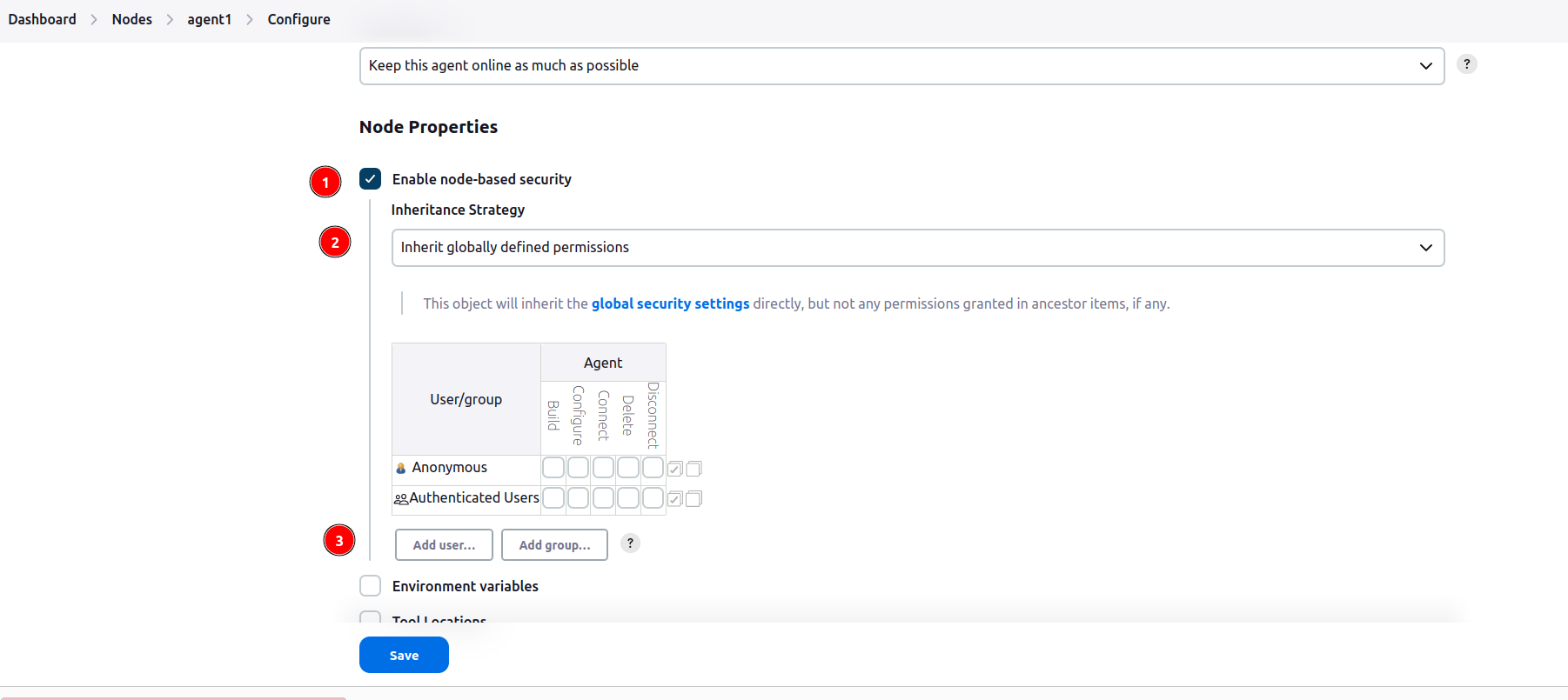
Task: Click the Add user... button
Action: (x=444, y=545)
